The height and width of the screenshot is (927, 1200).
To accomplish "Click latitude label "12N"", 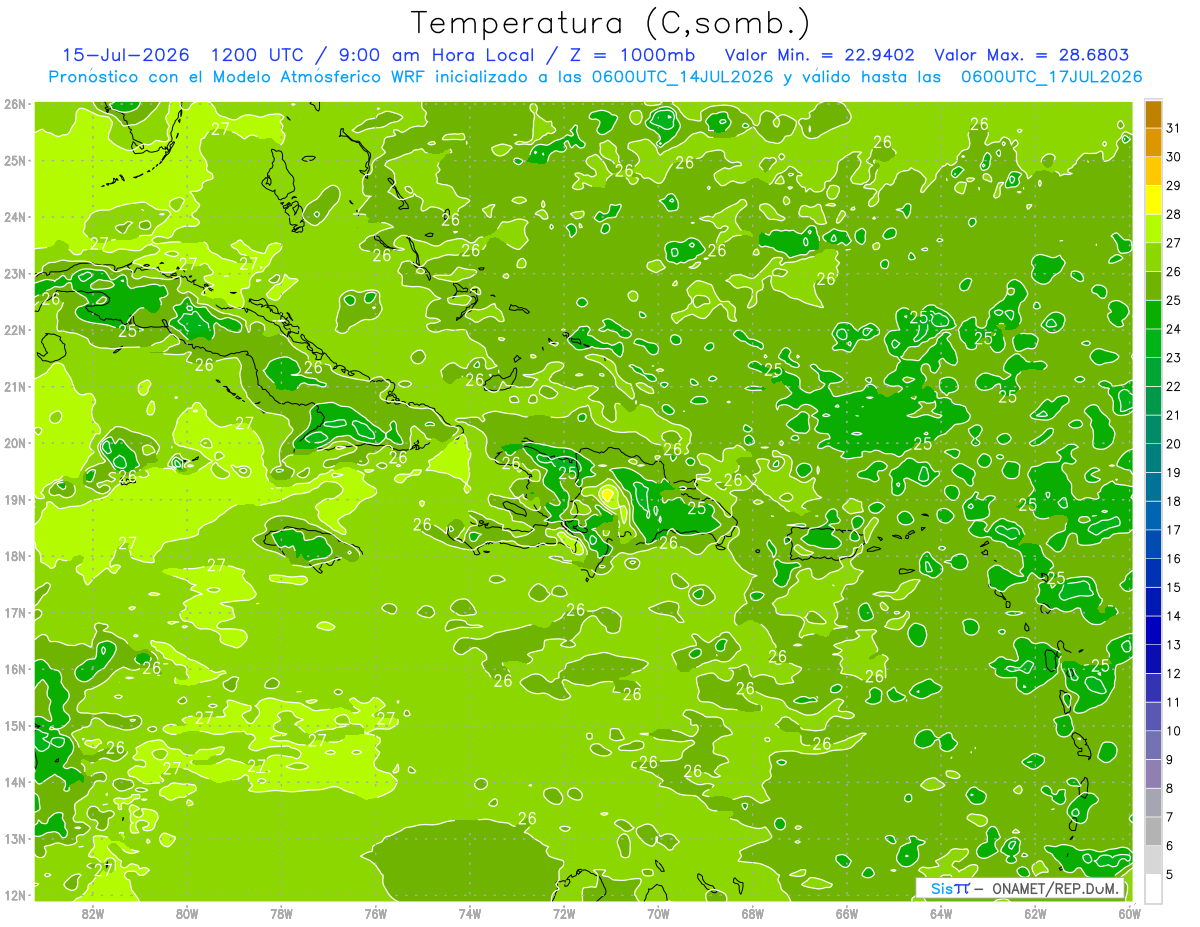I will coord(14,895).
